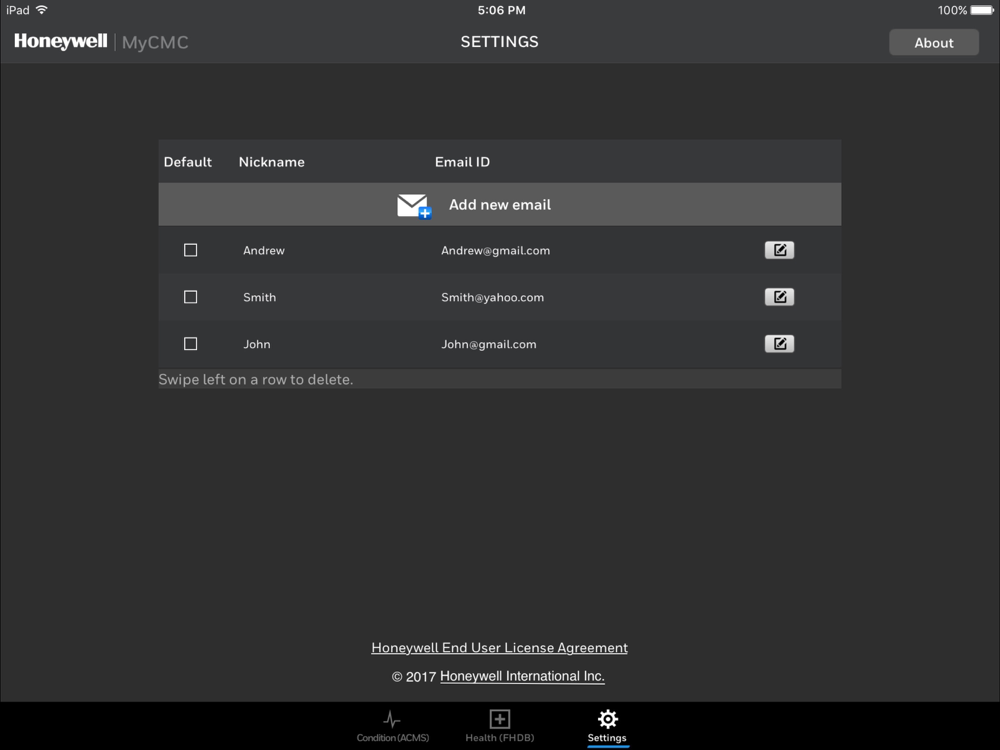Tap the Wi-Fi status icon
This screenshot has width=1000, height=750.
[42, 10]
